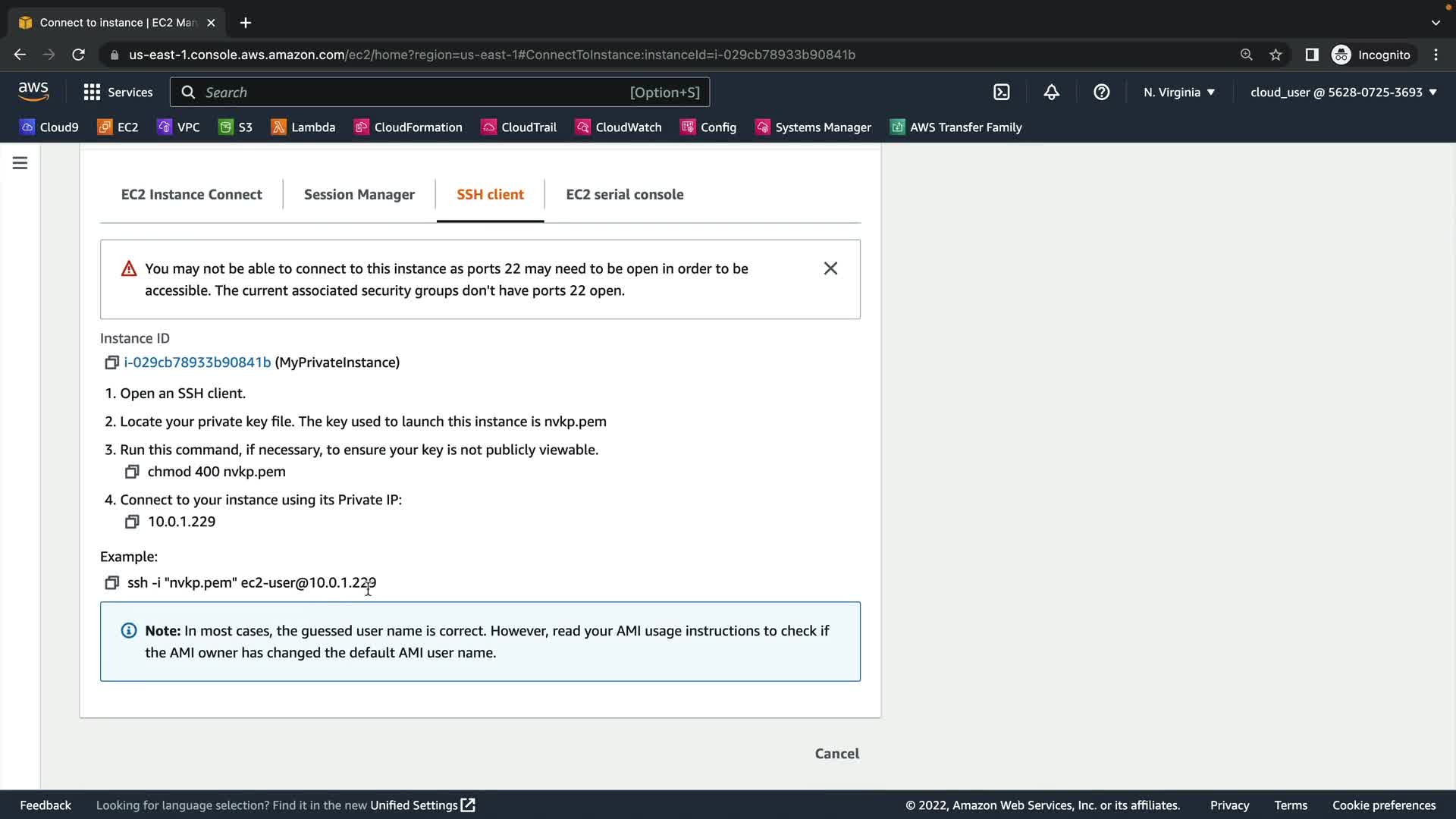The image size is (1456, 819).
Task: Copy the private IP 10.0.1.229
Action: (132, 522)
